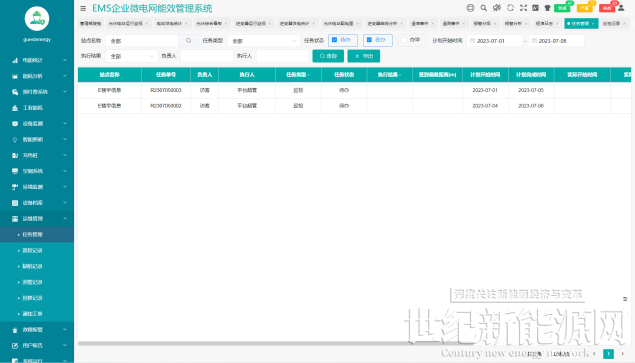The width and height of the screenshot is (635, 363).
Task: Uncheck the 在办 task status checkbox
Action: pyautogui.click(x=369, y=40)
